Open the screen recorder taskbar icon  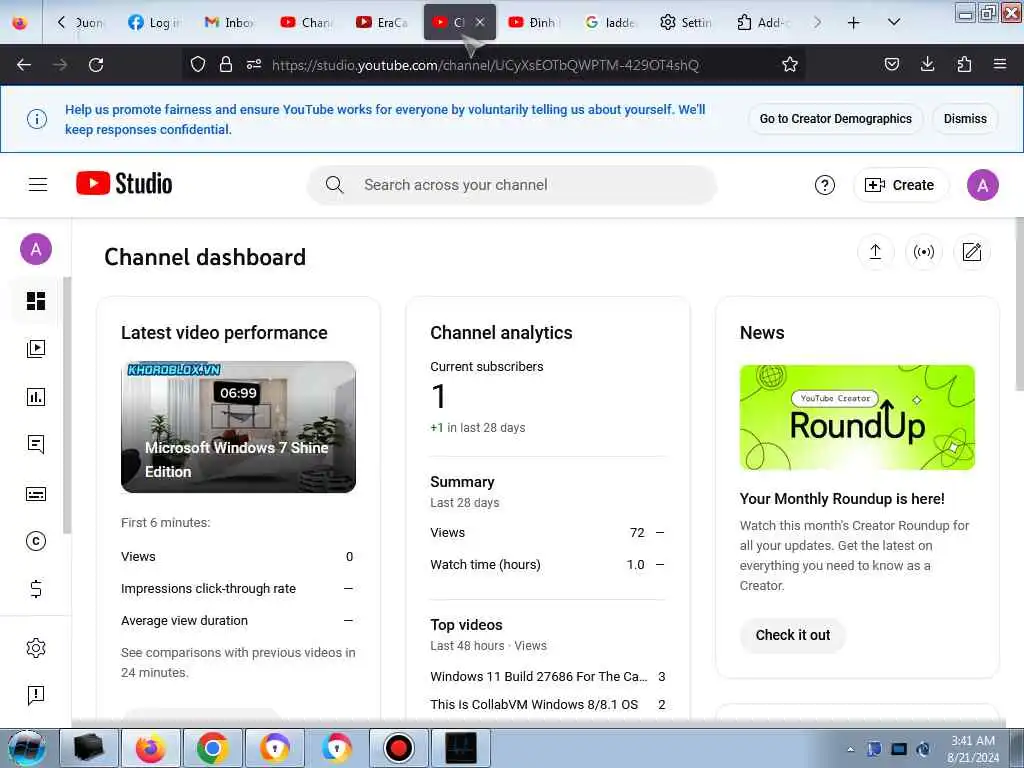coord(398,748)
